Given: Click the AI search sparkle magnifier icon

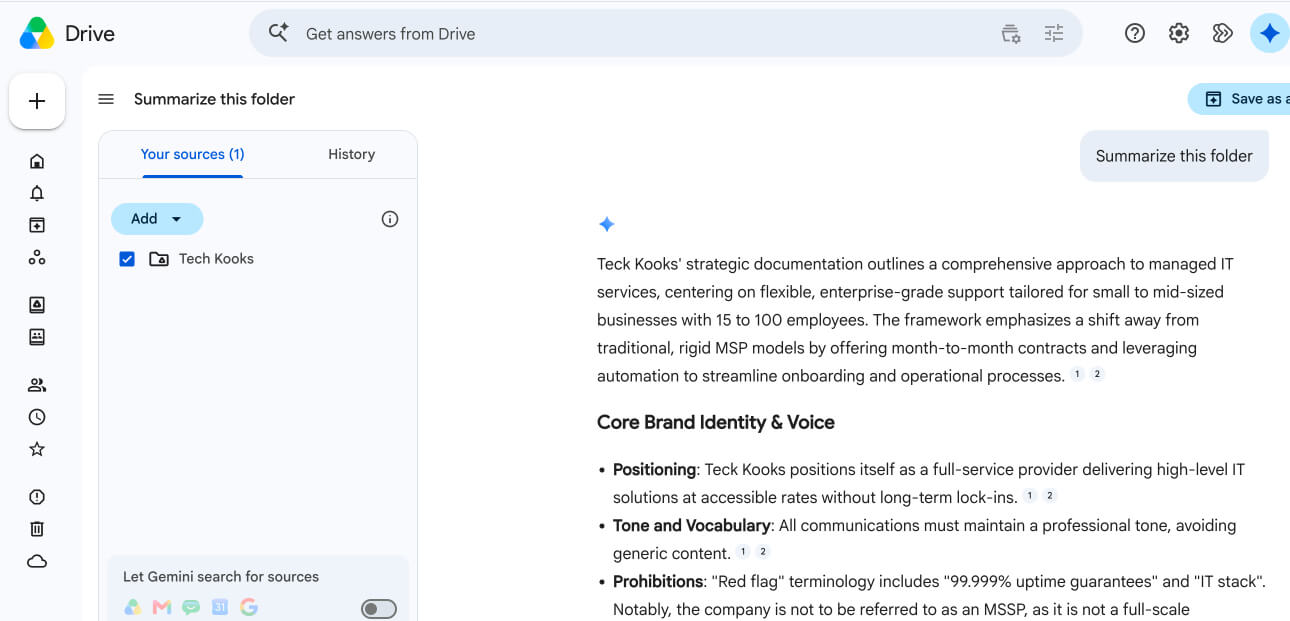Looking at the screenshot, I should coord(279,33).
